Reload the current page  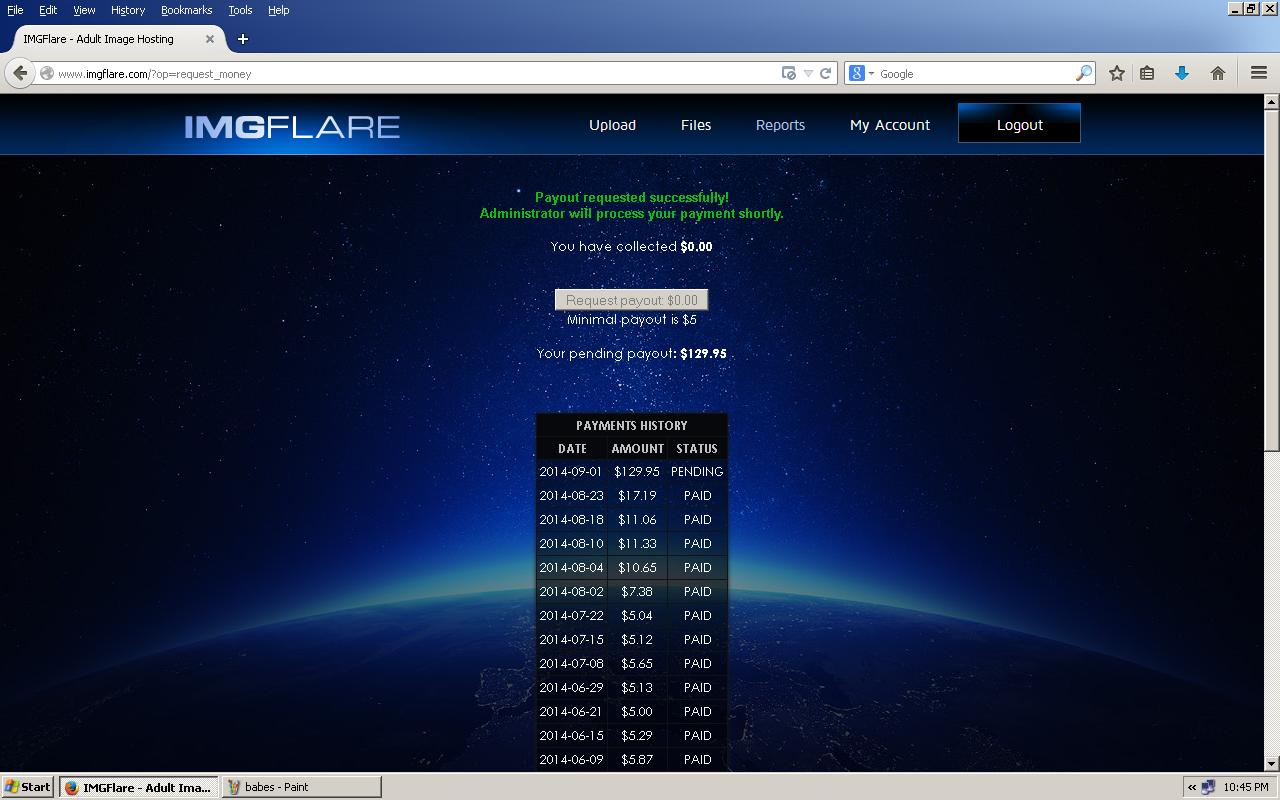[x=826, y=73]
